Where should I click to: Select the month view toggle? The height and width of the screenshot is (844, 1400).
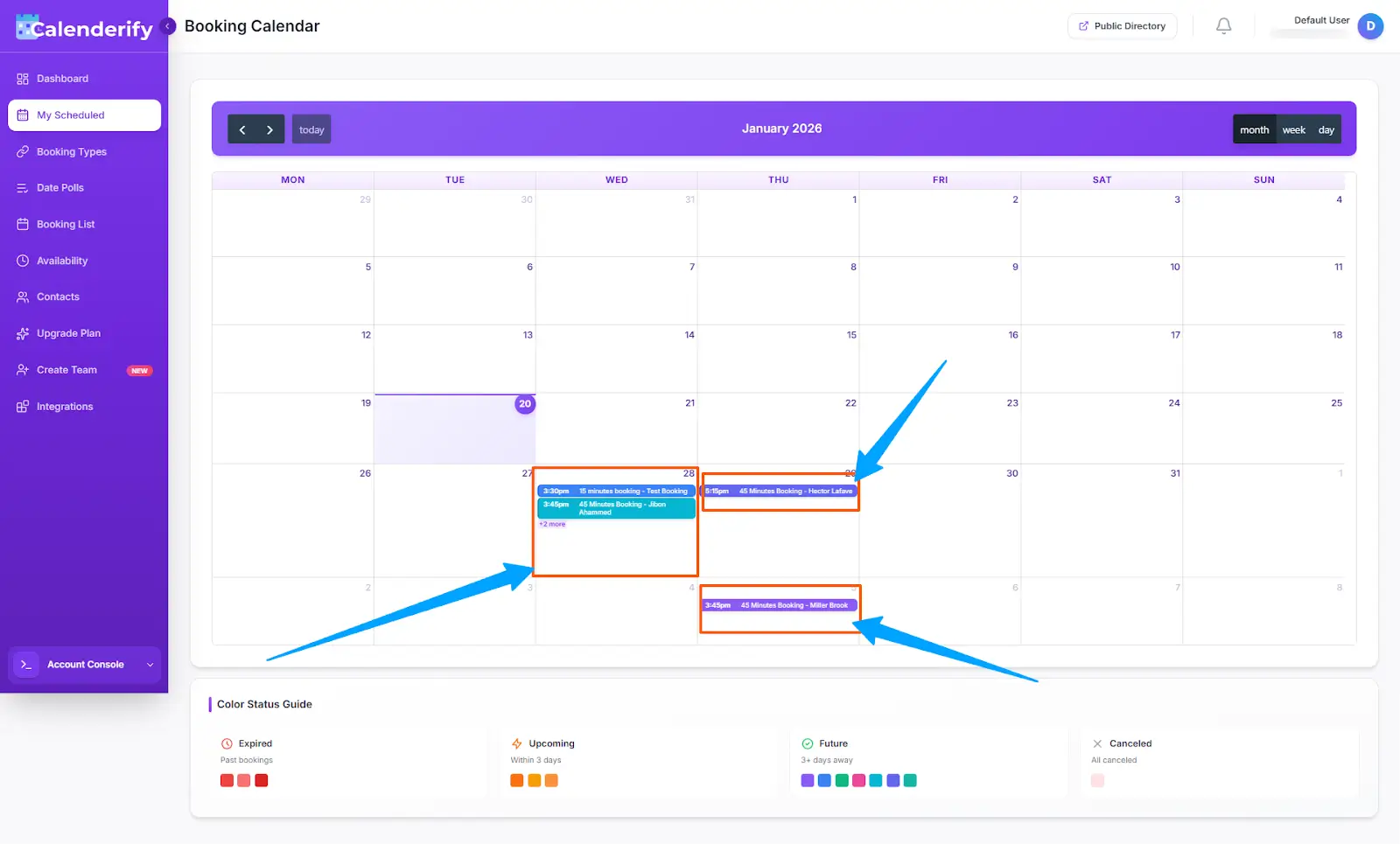1255,129
